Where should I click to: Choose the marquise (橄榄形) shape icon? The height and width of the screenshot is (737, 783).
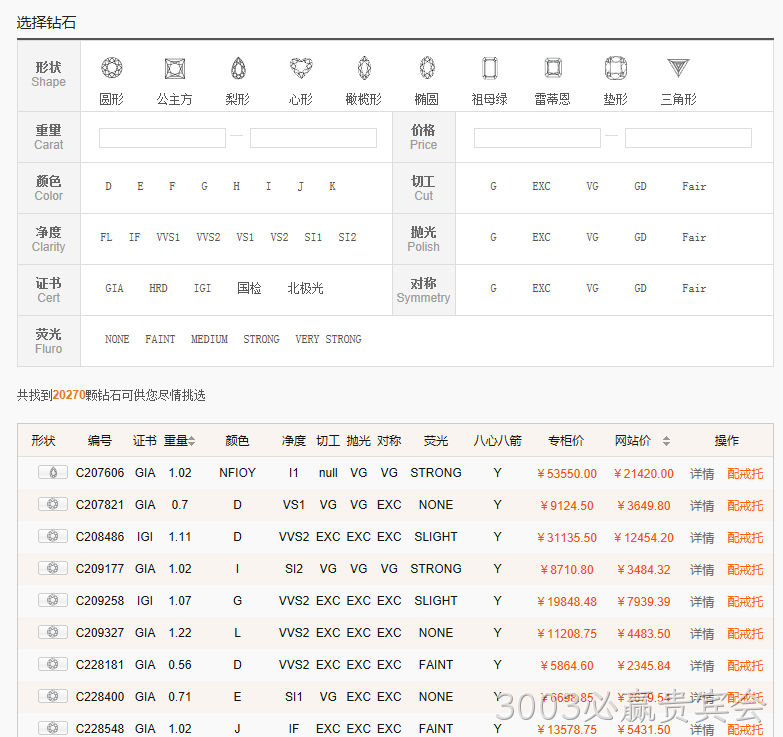point(365,68)
